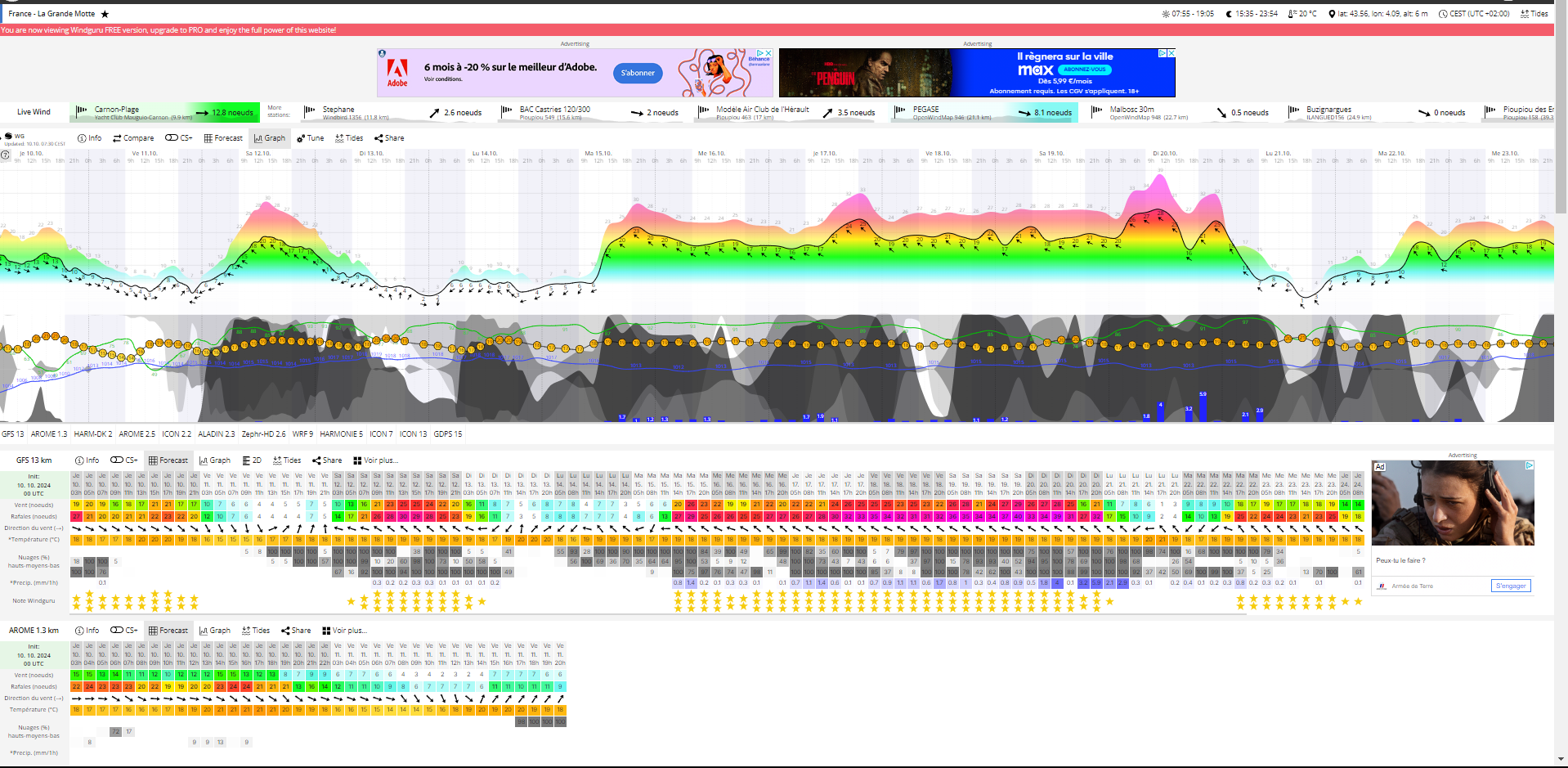The height and width of the screenshot is (768, 1568).
Task: Expand "Voir plus..." in GFS 13 km toolbar
Action: [375, 460]
